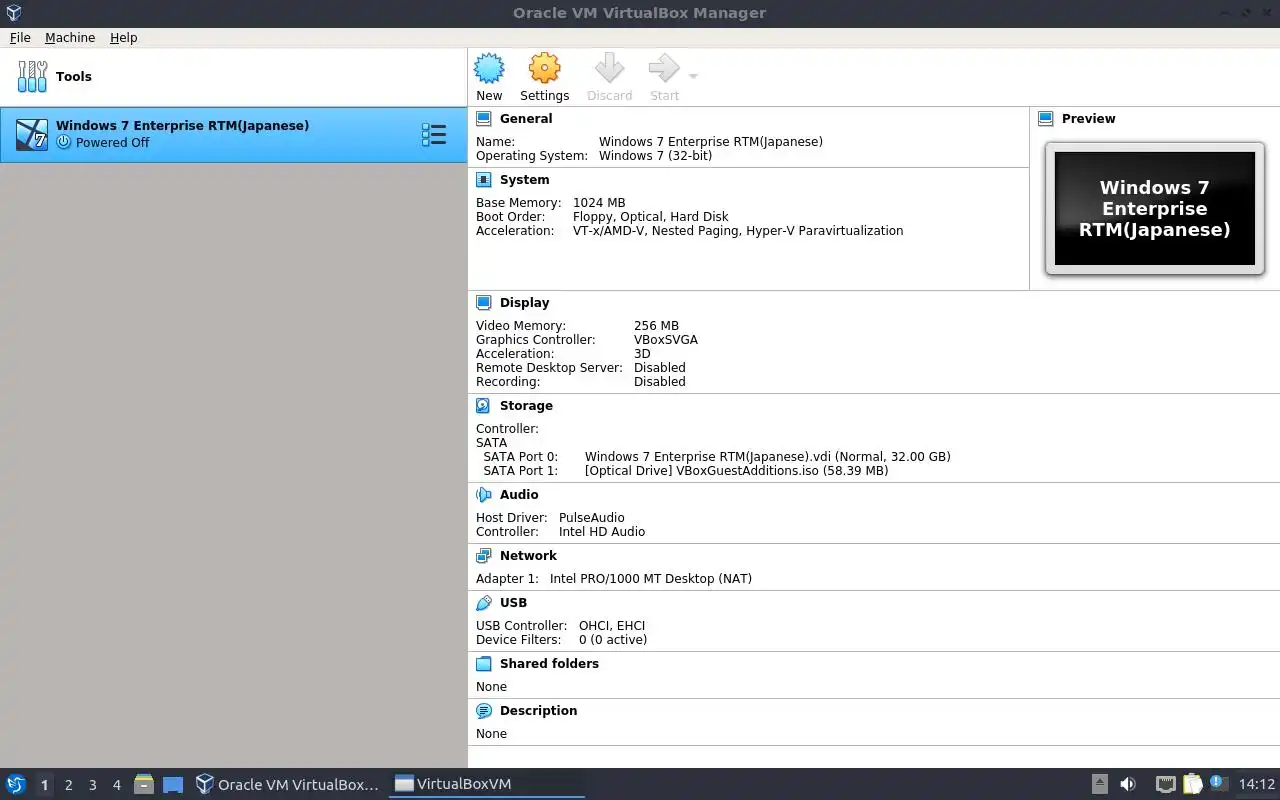Screen dimensions: 1280x800
Task: Click the show desktop taskbar icon
Action: (x=173, y=785)
